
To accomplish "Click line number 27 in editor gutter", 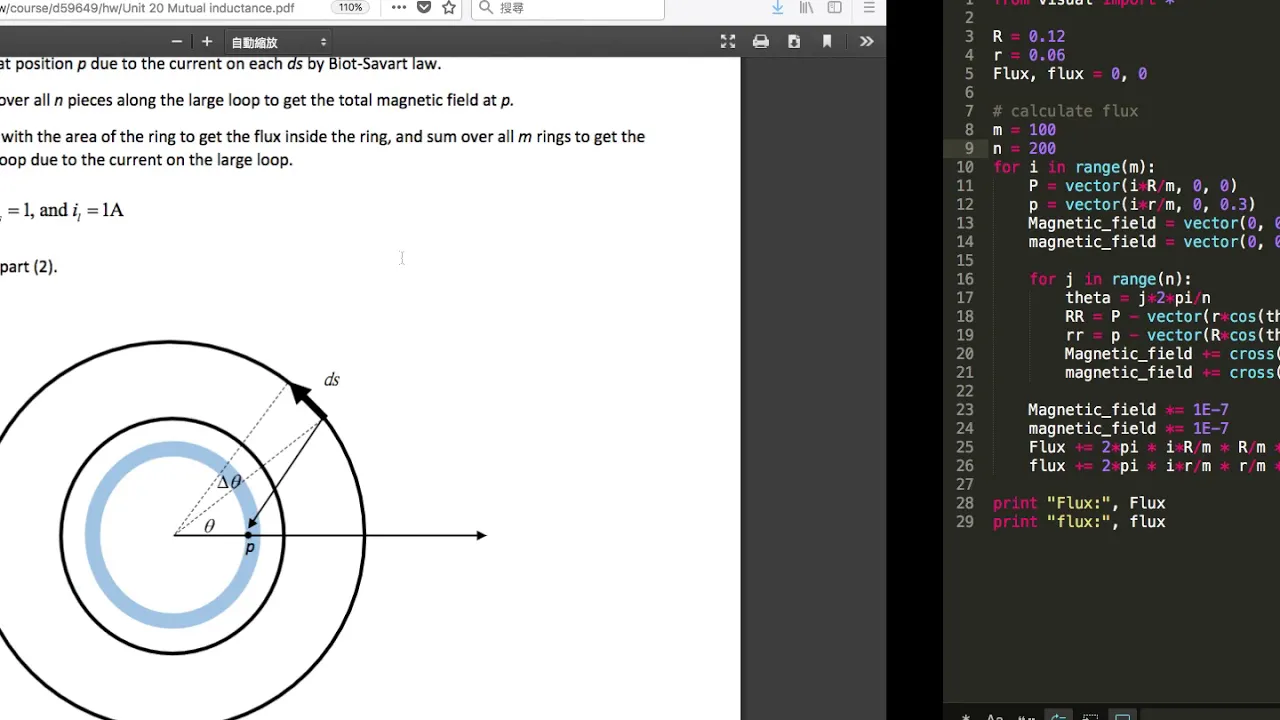I will coord(964,484).
